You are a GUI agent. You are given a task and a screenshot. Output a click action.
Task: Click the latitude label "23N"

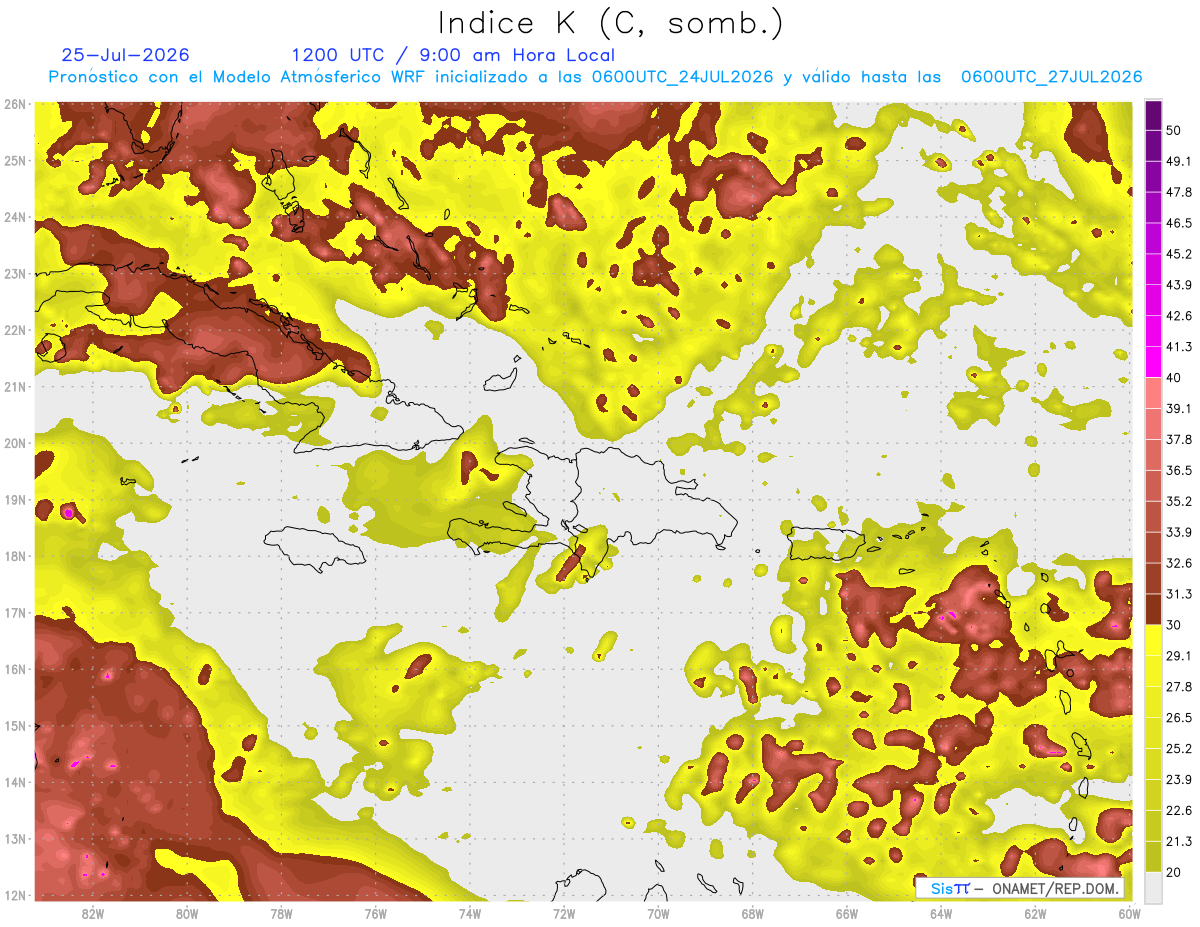pos(15,274)
